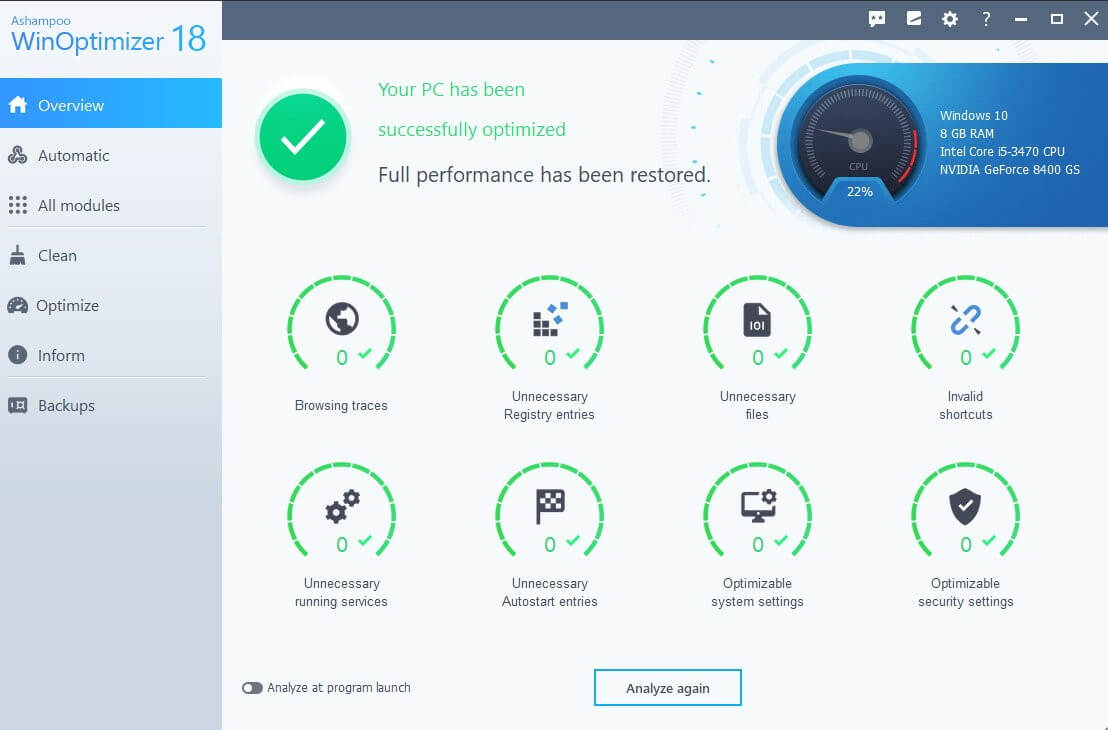This screenshot has width=1108, height=730.
Task: Open Unnecessary Autostart entries flag icon
Action: point(549,506)
